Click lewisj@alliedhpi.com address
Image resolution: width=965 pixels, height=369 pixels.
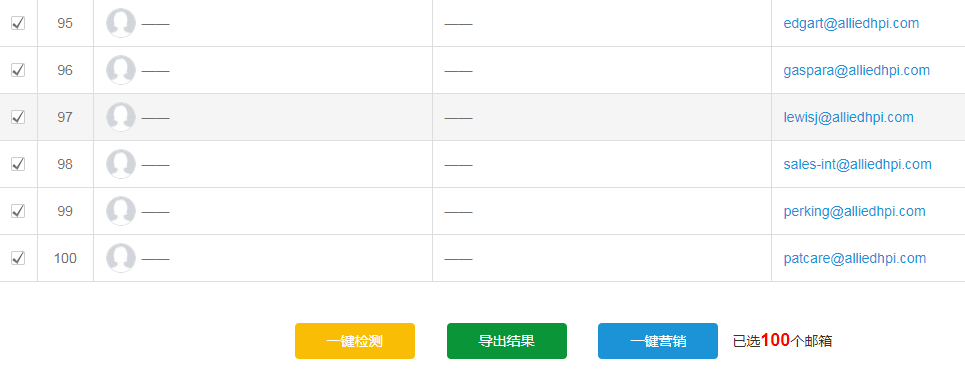click(x=849, y=117)
